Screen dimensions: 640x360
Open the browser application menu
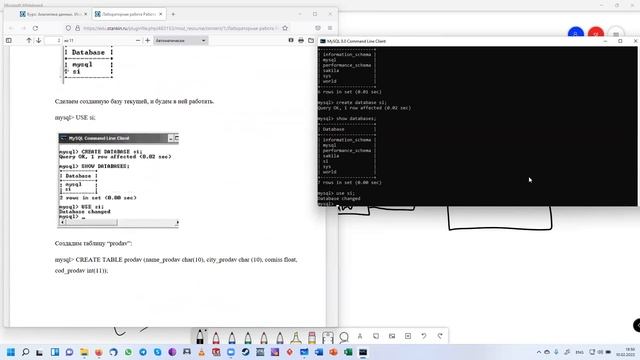330,28
